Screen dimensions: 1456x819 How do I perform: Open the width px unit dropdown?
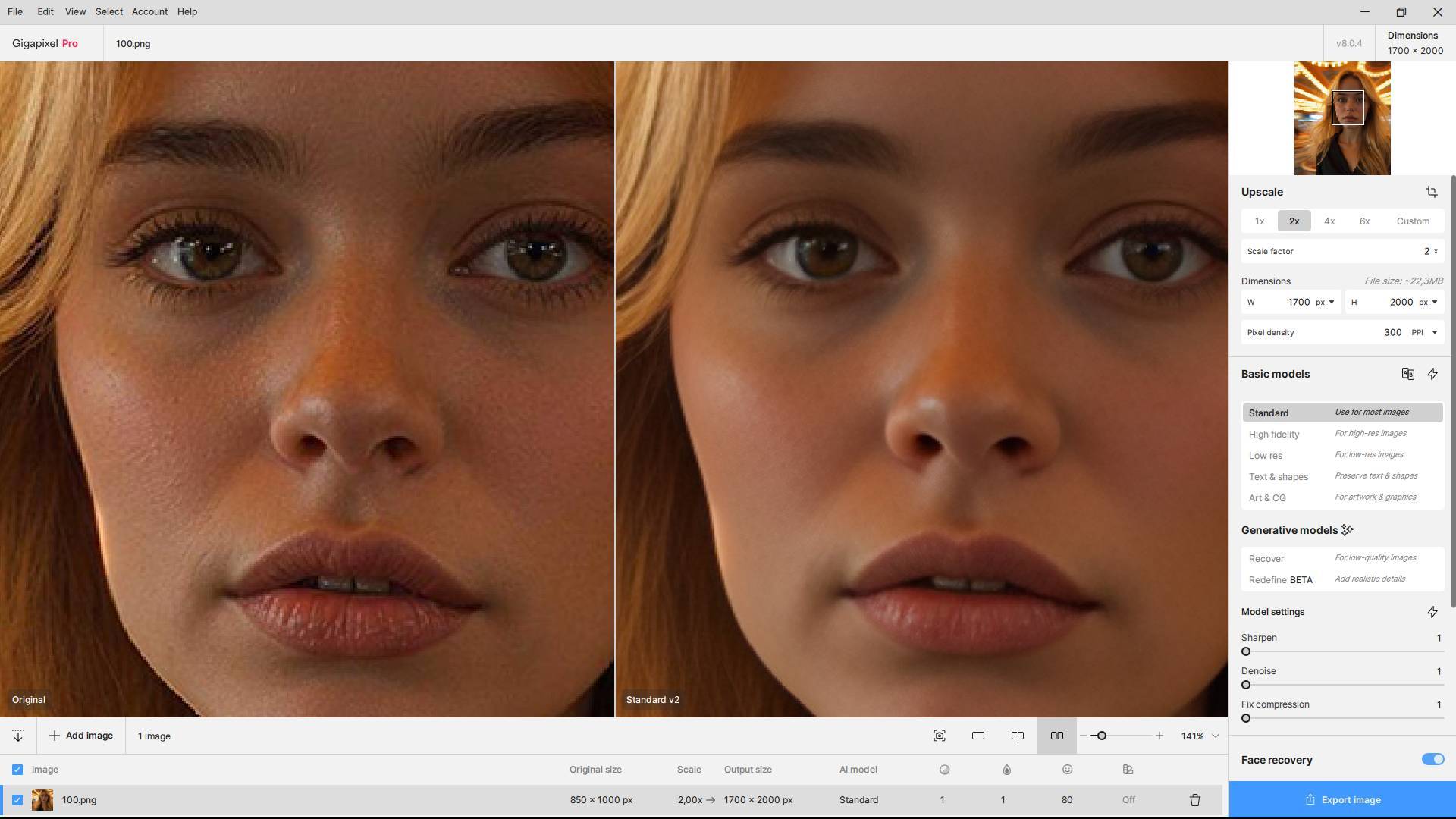1331,302
